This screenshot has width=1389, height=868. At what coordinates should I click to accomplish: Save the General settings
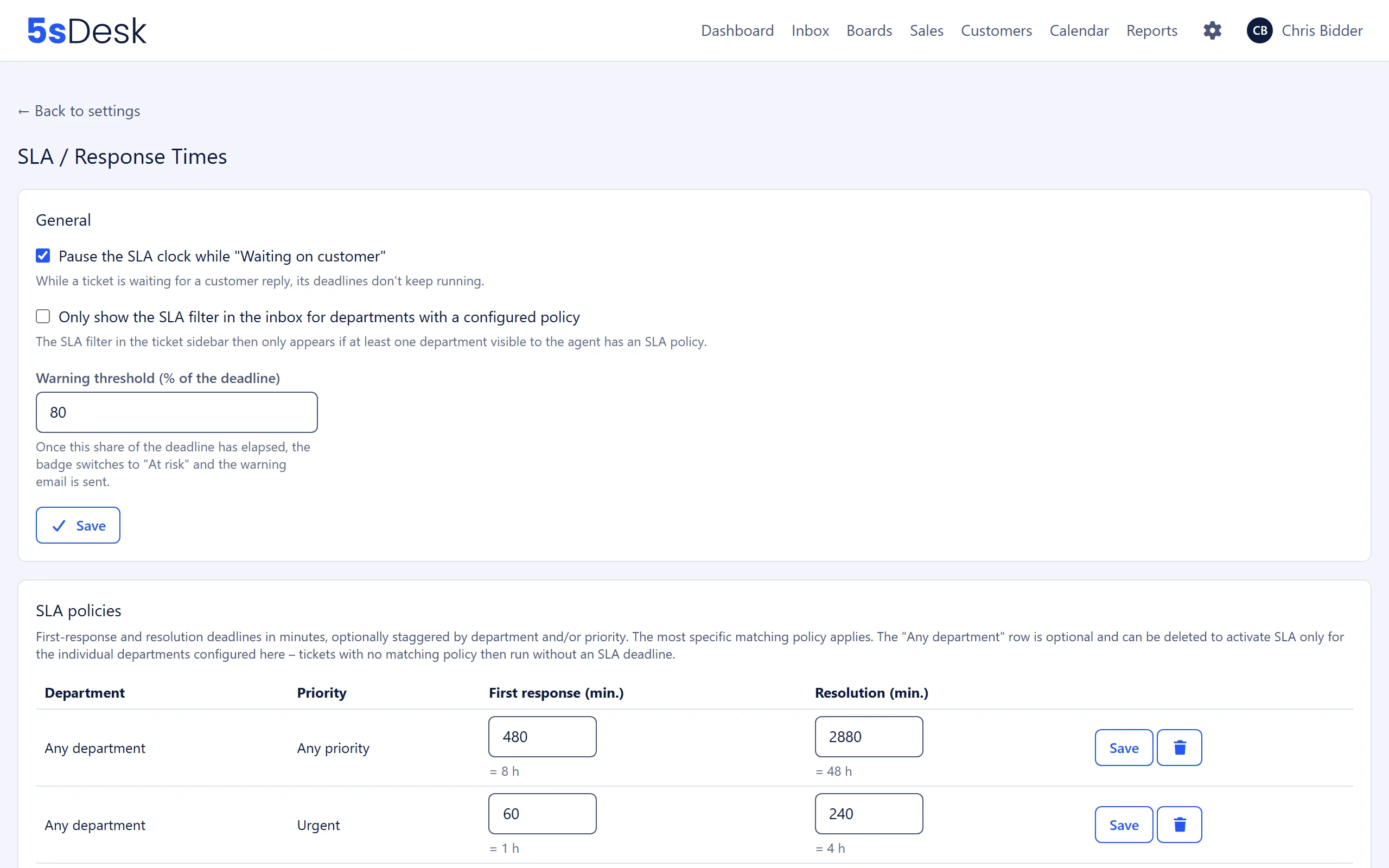pos(78,525)
